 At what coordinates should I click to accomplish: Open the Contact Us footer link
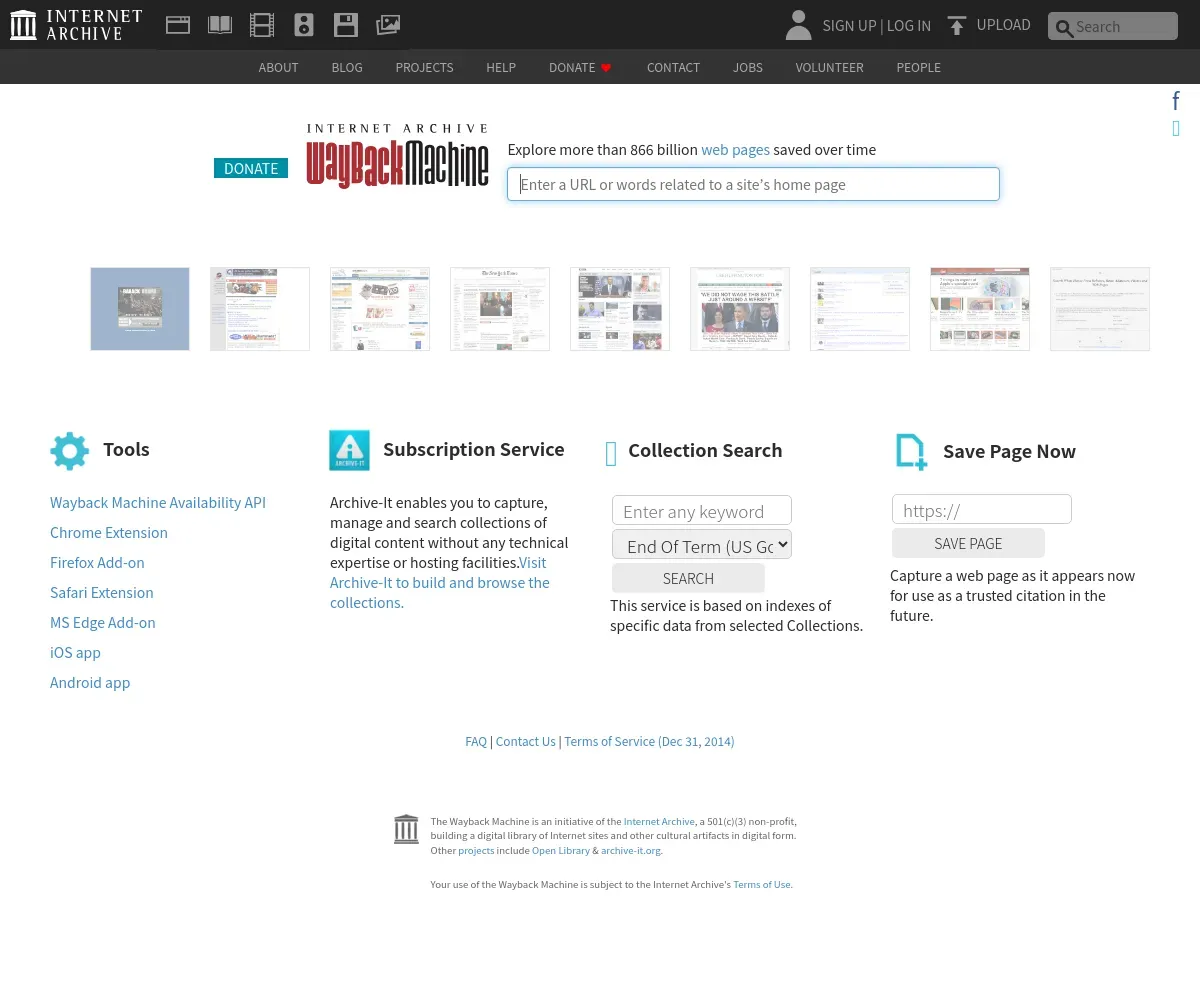click(525, 742)
